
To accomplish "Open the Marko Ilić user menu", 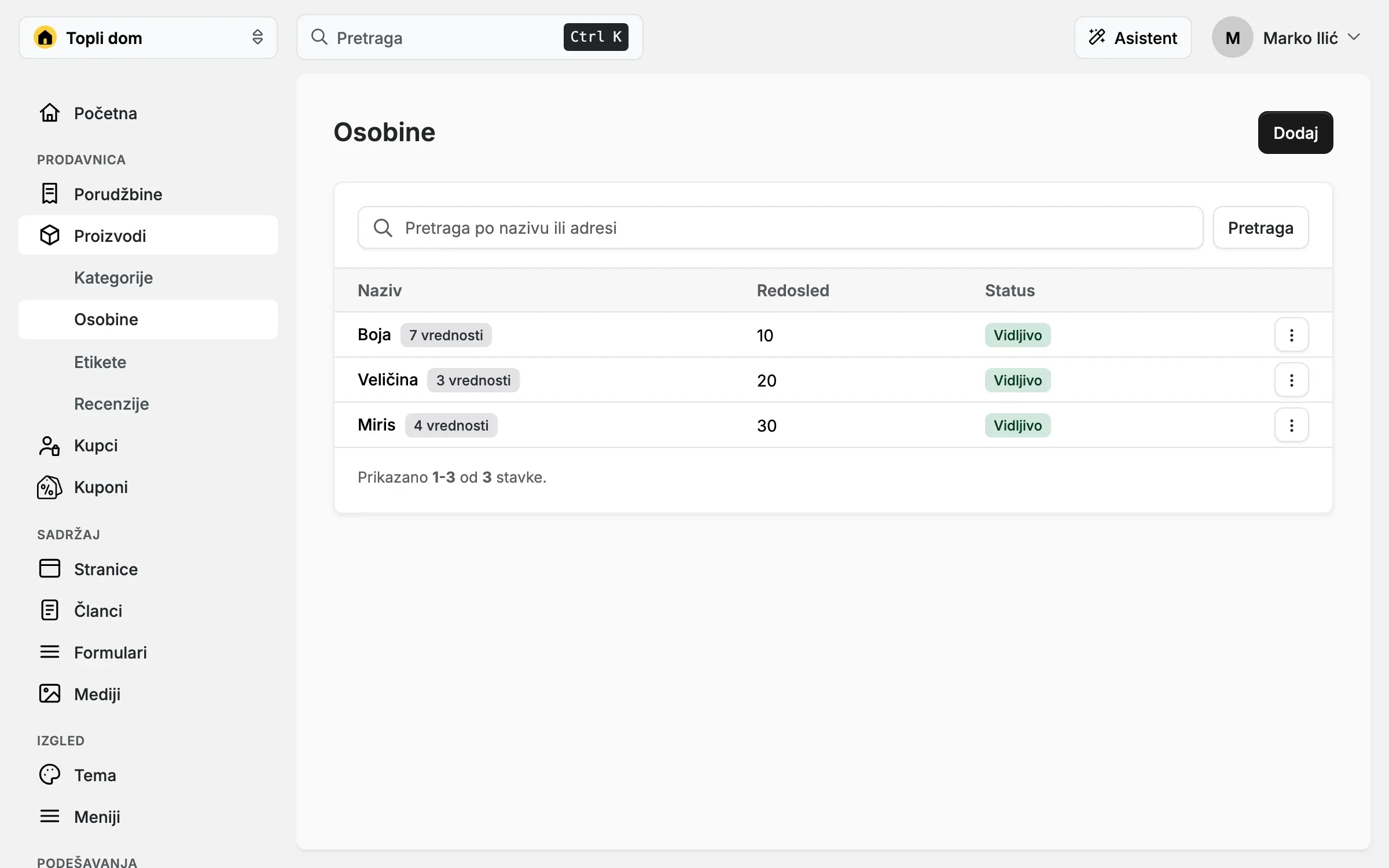I will coord(1286,38).
